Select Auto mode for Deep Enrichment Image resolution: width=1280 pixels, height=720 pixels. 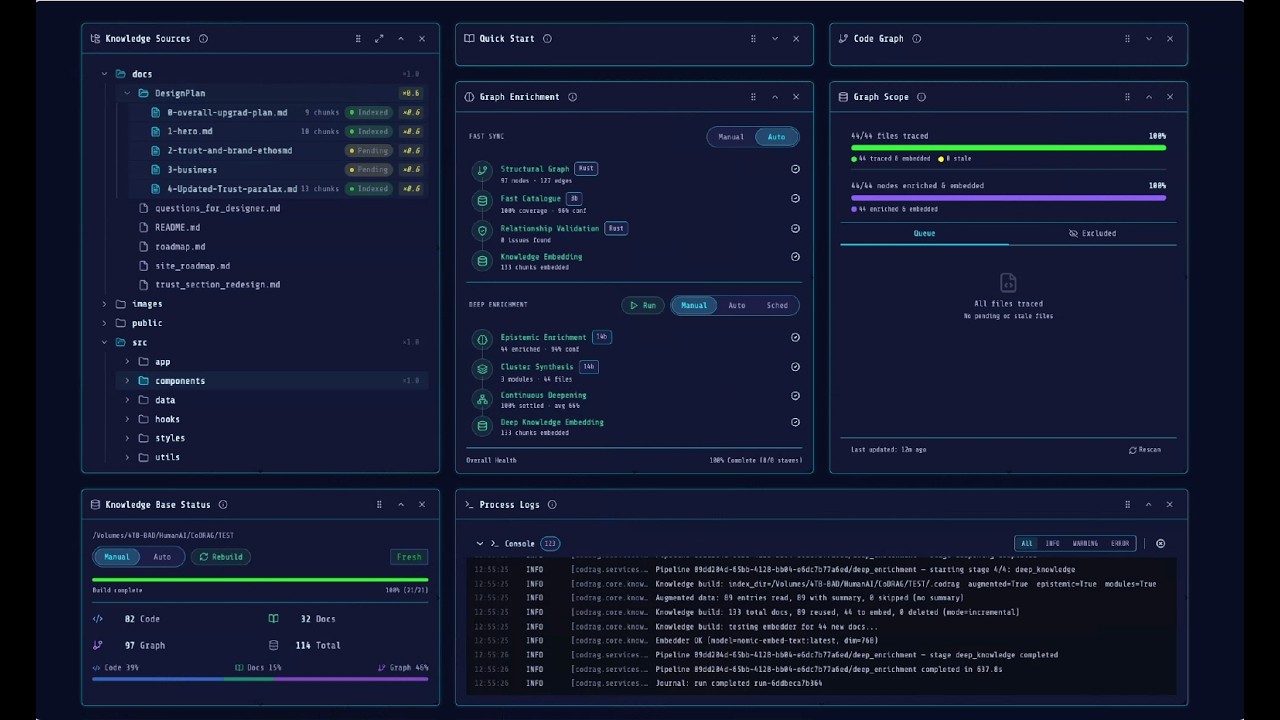737,305
